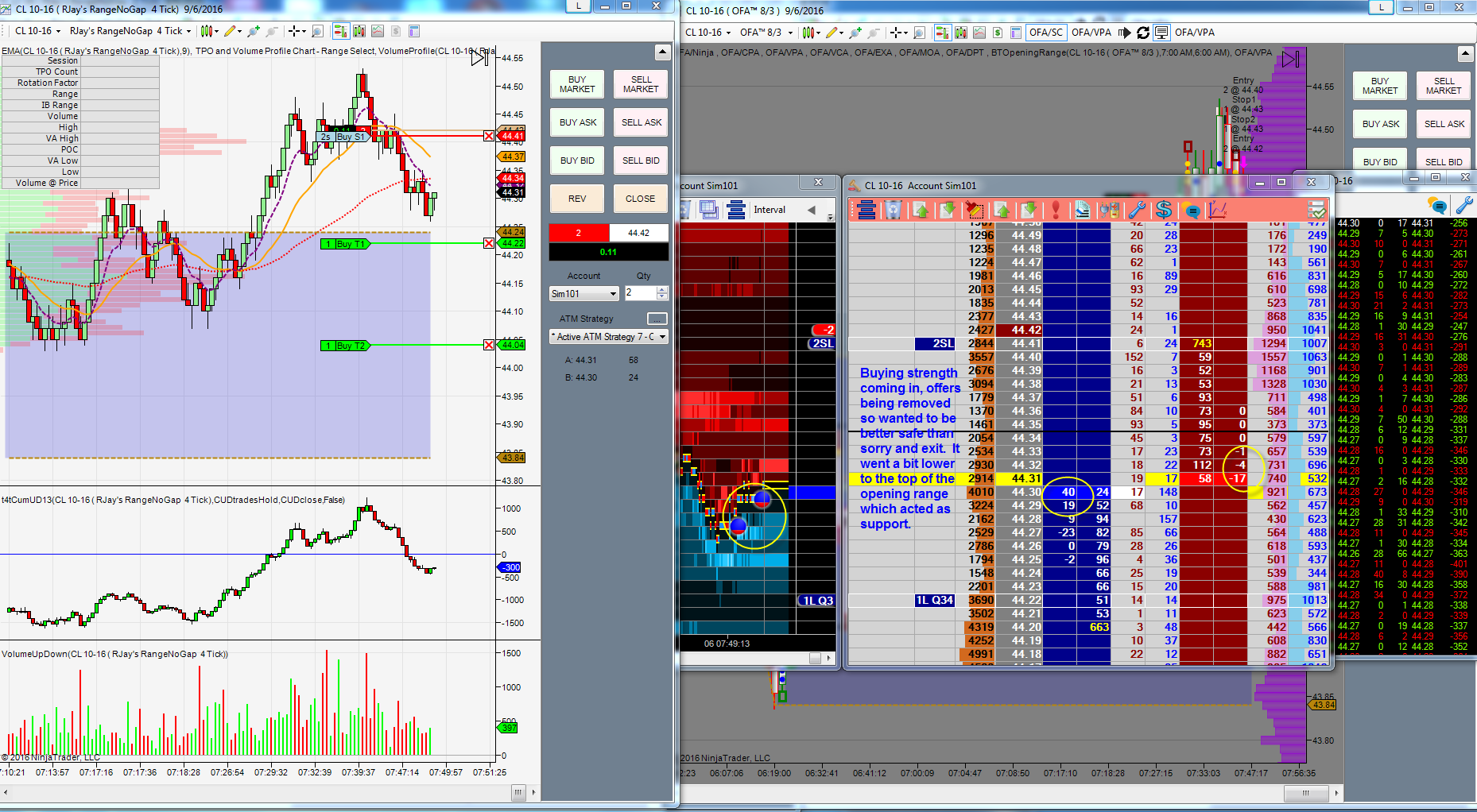Increase order quantity with stepper arrow
This screenshot has height=812, width=1477.
click(663, 290)
